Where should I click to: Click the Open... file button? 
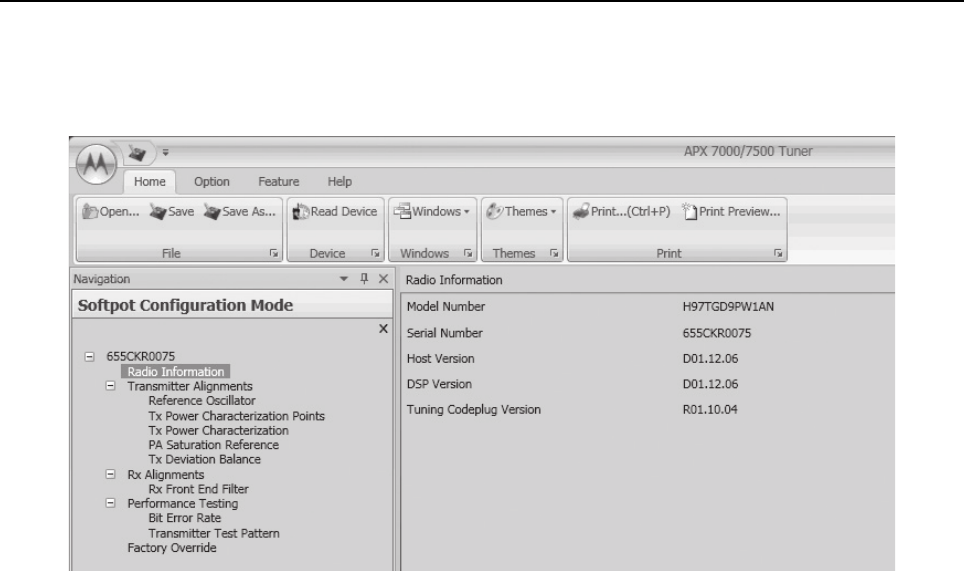click(111, 211)
